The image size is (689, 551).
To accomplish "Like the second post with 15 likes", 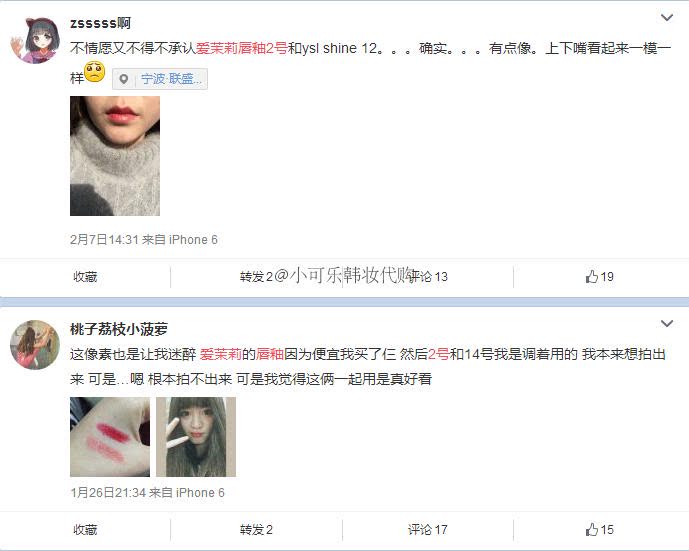I will pyautogui.click(x=599, y=529).
